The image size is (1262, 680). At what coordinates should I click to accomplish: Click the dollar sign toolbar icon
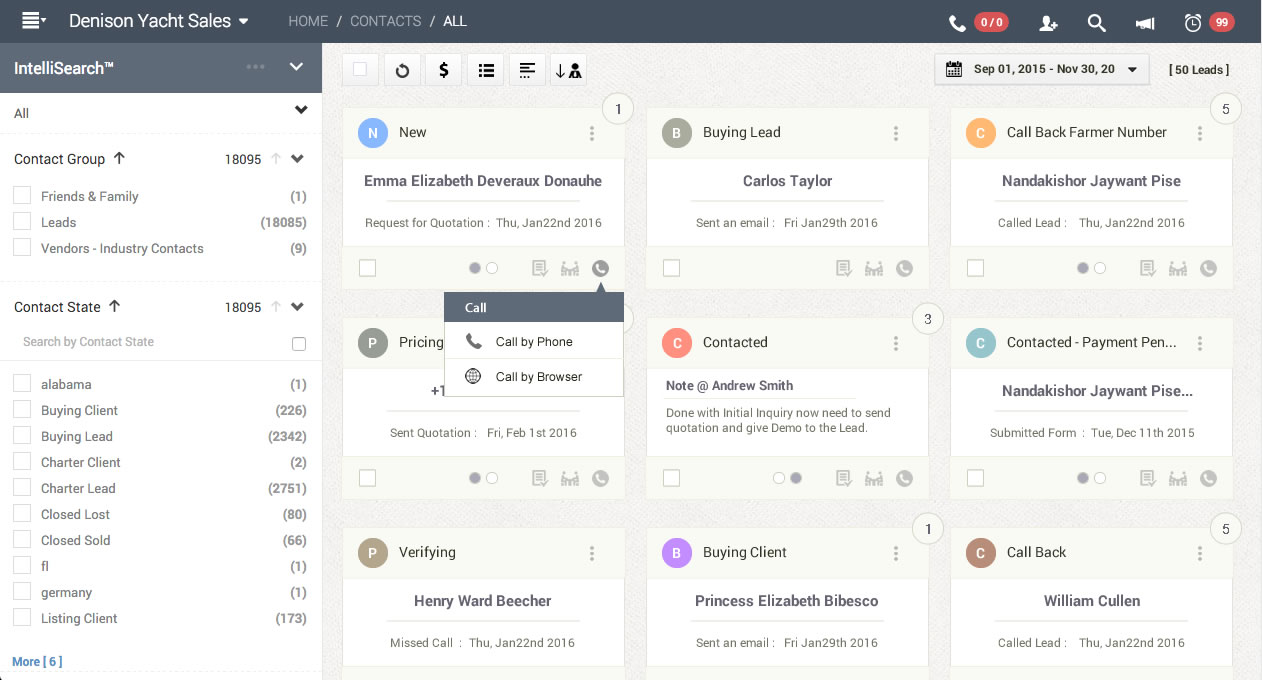click(444, 70)
